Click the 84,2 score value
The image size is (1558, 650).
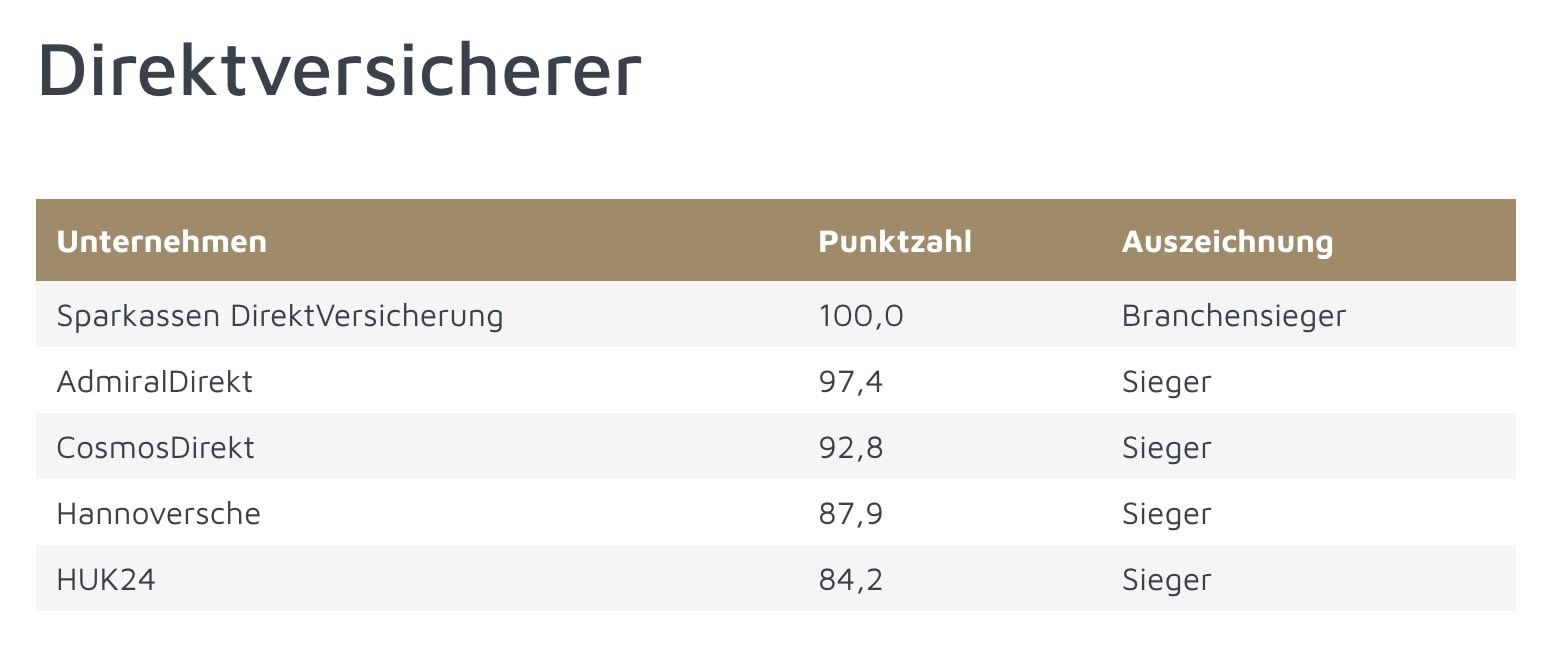click(x=851, y=579)
